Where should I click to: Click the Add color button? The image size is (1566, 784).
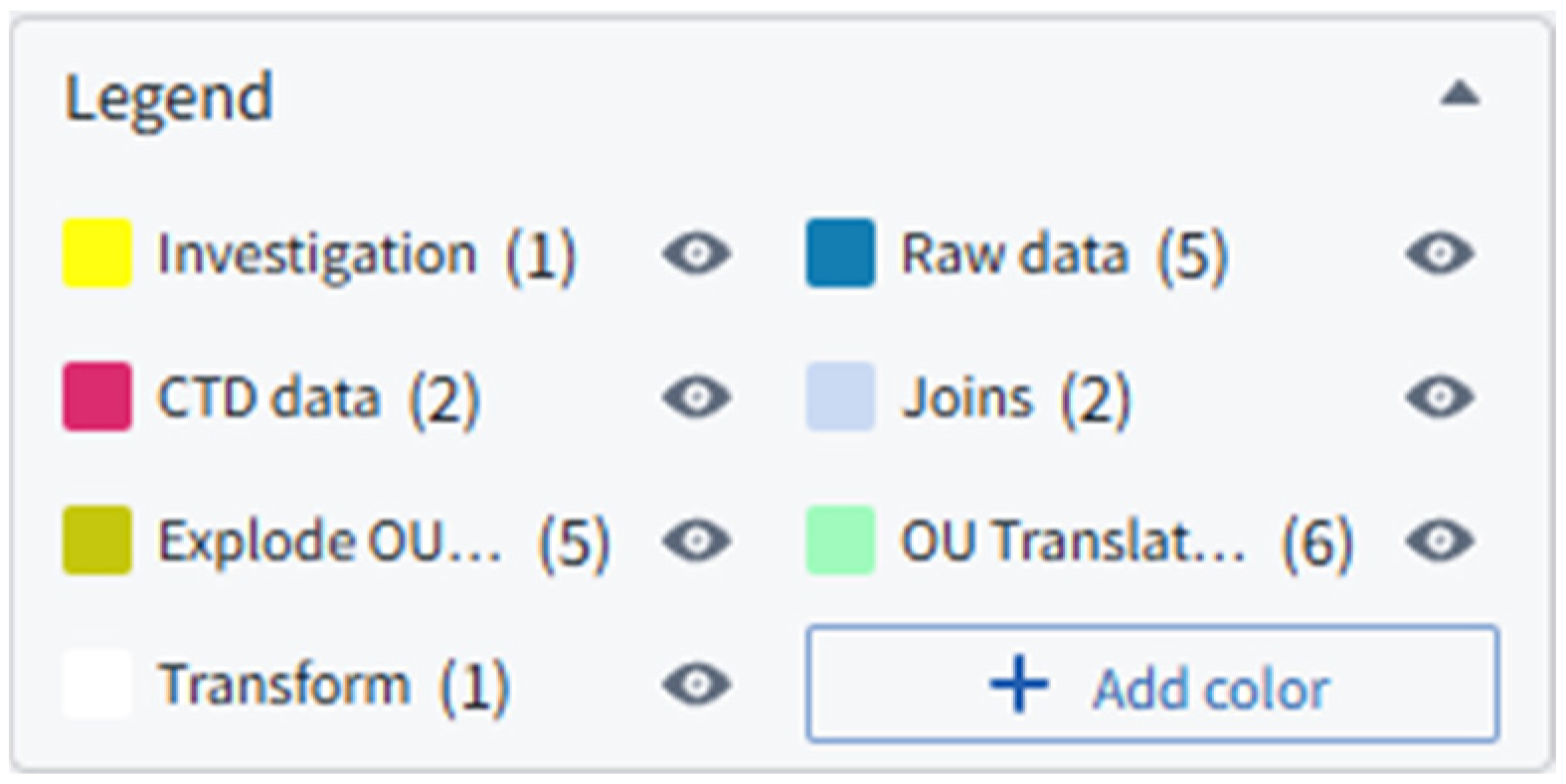click(x=1151, y=684)
